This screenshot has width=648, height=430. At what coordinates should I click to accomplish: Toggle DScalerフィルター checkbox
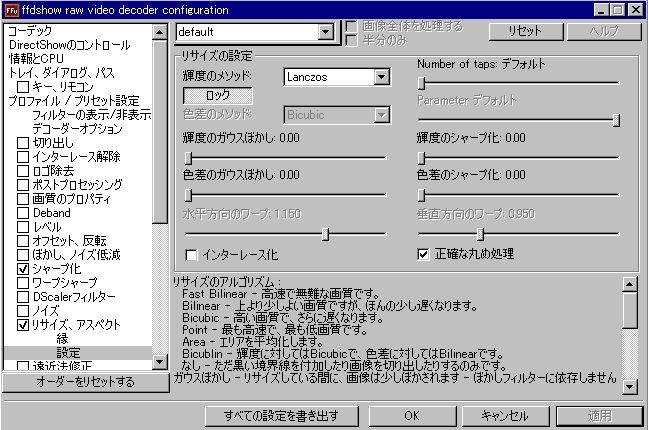[23, 297]
